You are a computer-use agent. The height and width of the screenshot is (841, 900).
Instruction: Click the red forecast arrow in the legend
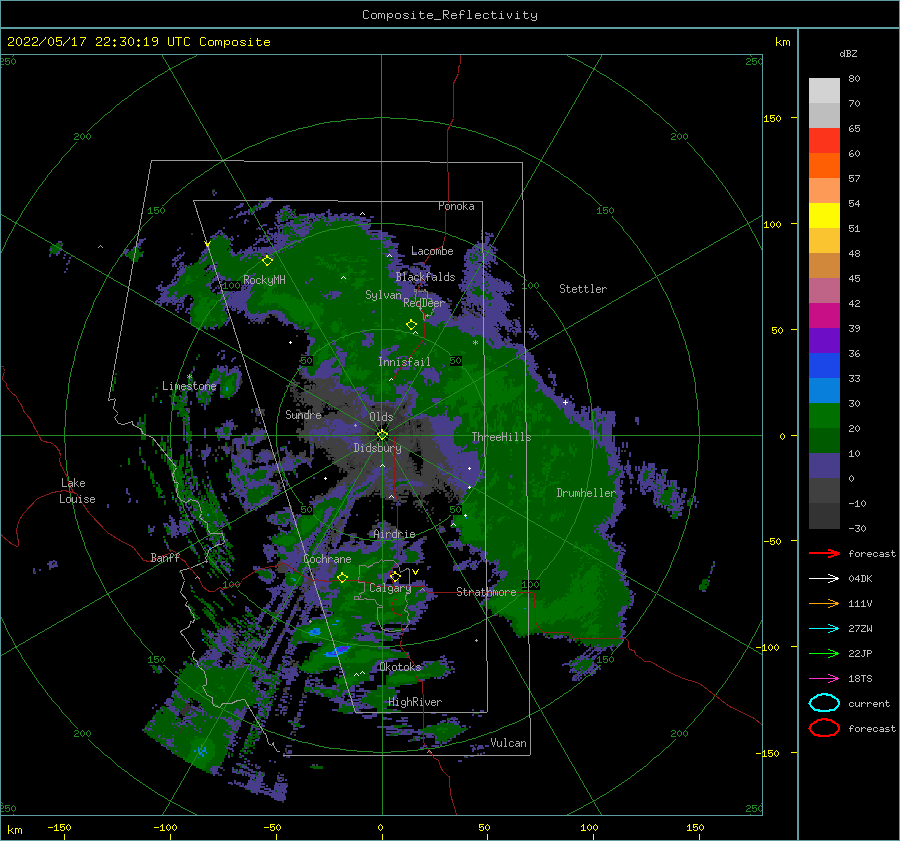pyautogui.click(x=824, y=553)
